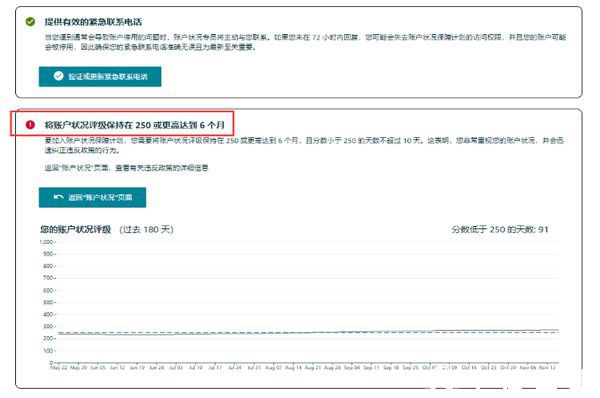Select the heading 将账户状况评级保持在 250 或更高达到 6 个月
This screenshot has width=600, height=398.
click(x=134, y=125)
